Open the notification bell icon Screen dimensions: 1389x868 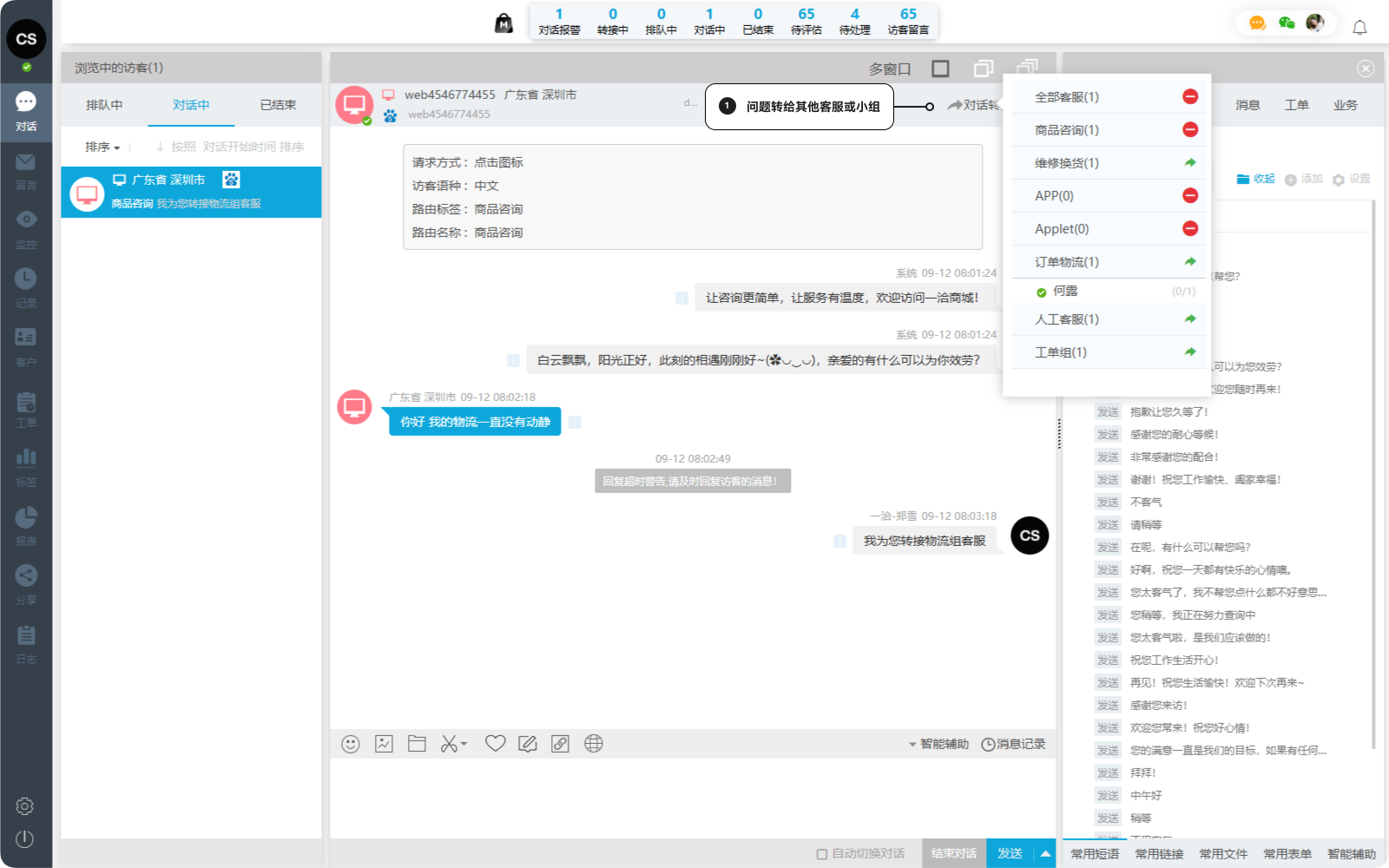coord(1359,28)
